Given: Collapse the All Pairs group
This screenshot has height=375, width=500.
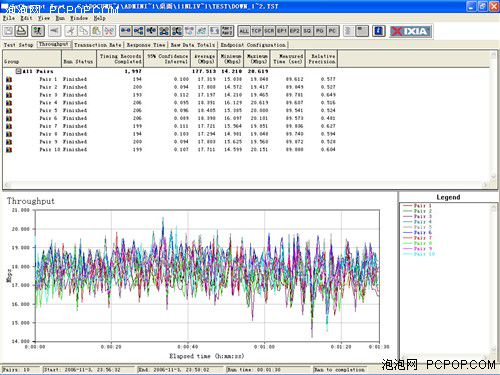Looking at the screenshot, I should click(x=19, y=71).
